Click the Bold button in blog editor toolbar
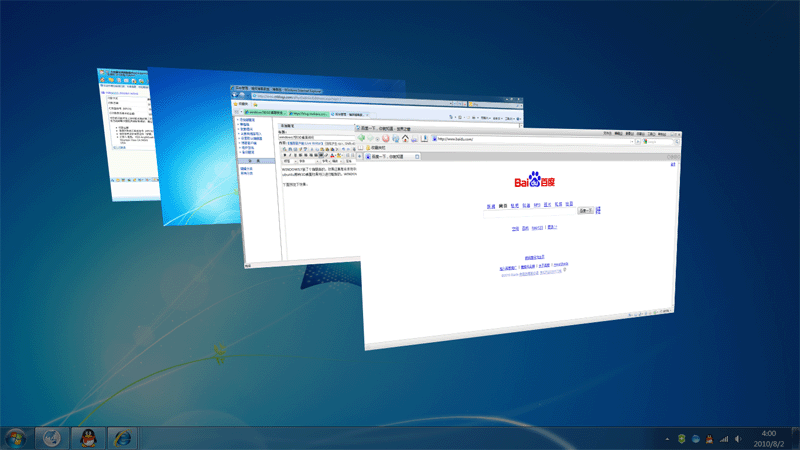 click(285, 155)
